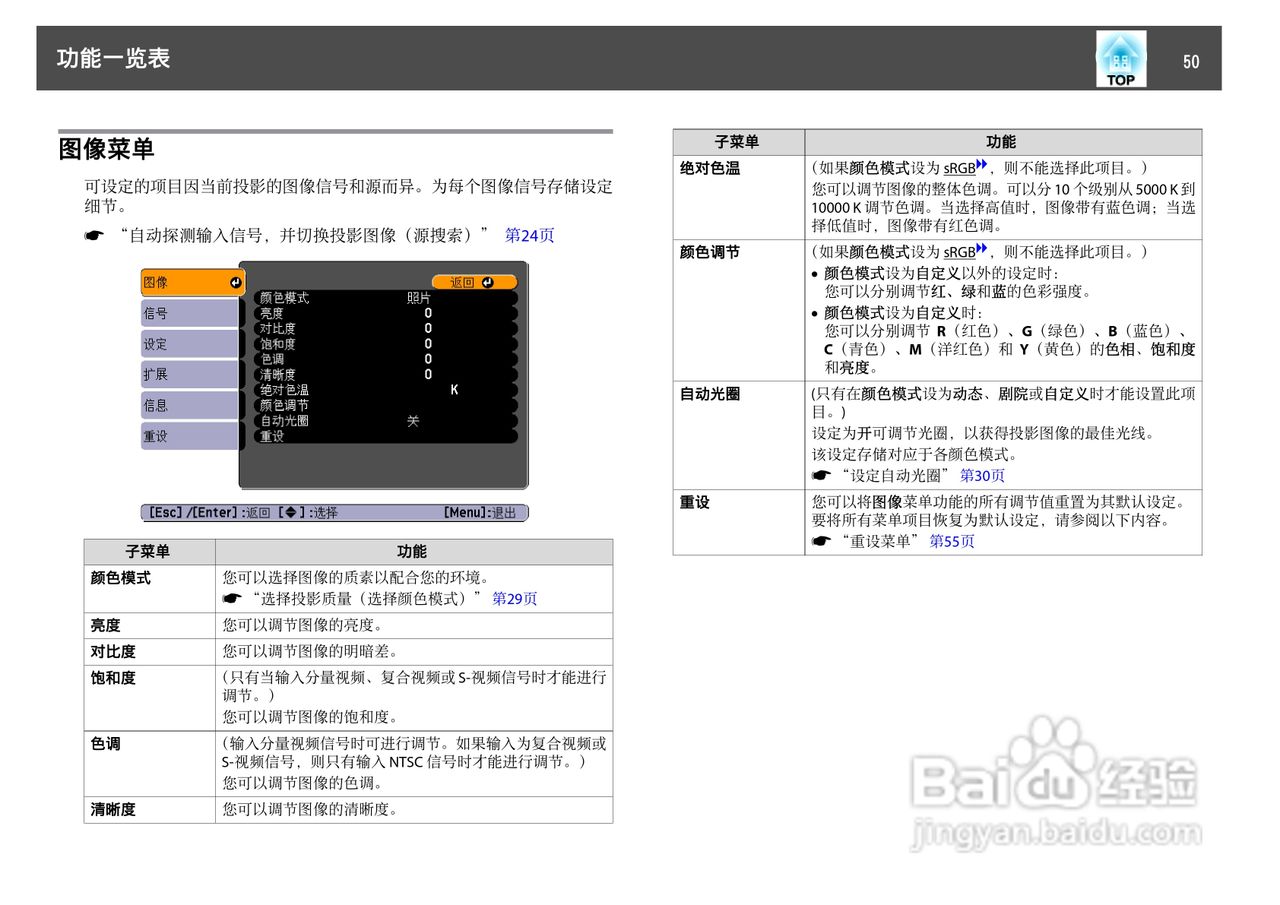1280x905 pixels.
Task: Click the K value of 绝对色温
Action: pyautogui.click(x=454, y=390)
